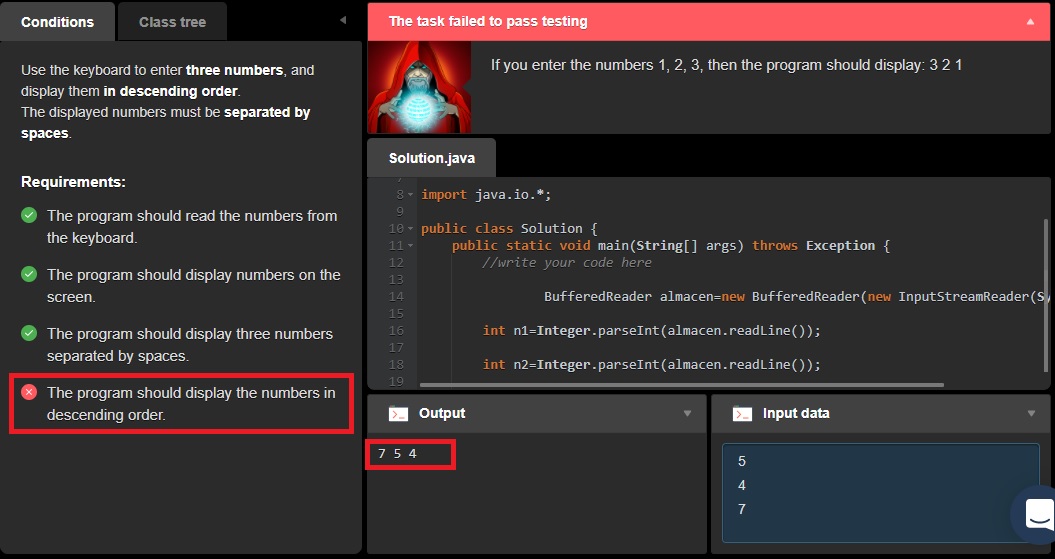Open the chat support bubble icon
Image resolution: width=1055 pixels, height=559 pixels.
[x=1037, y=513]
